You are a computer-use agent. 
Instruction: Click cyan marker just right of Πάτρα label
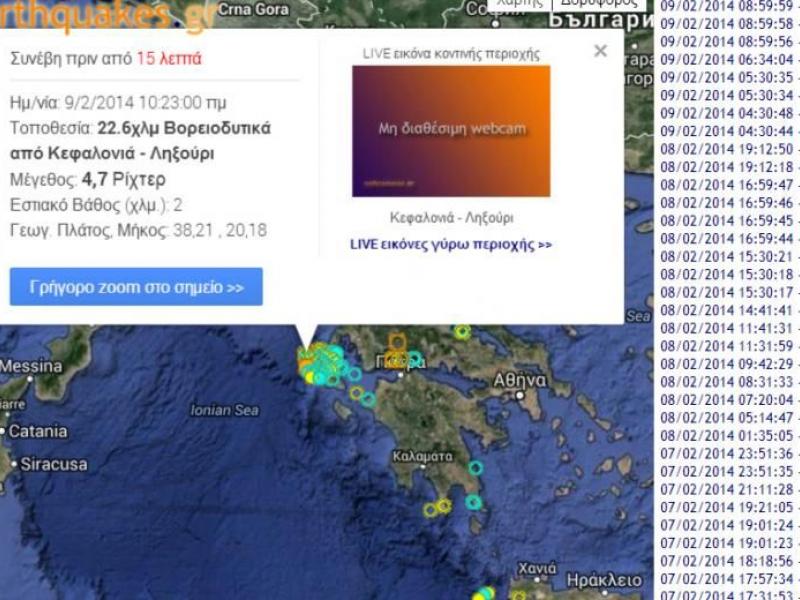tap(415, 358)
